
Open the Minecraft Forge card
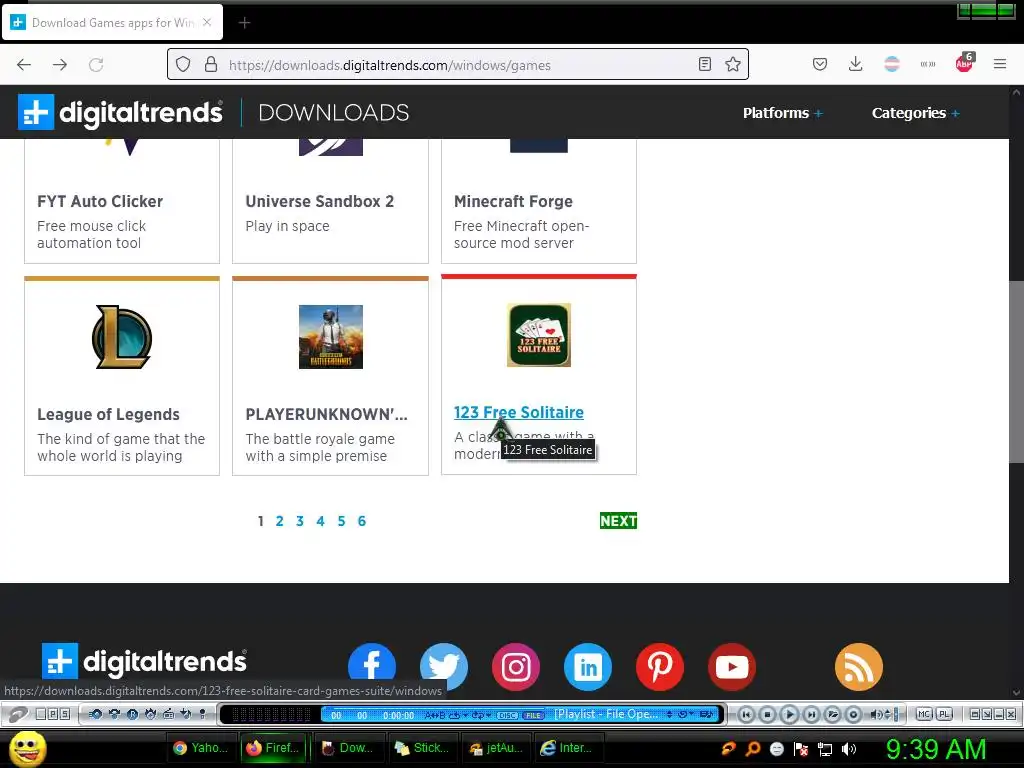coord(539,201)
